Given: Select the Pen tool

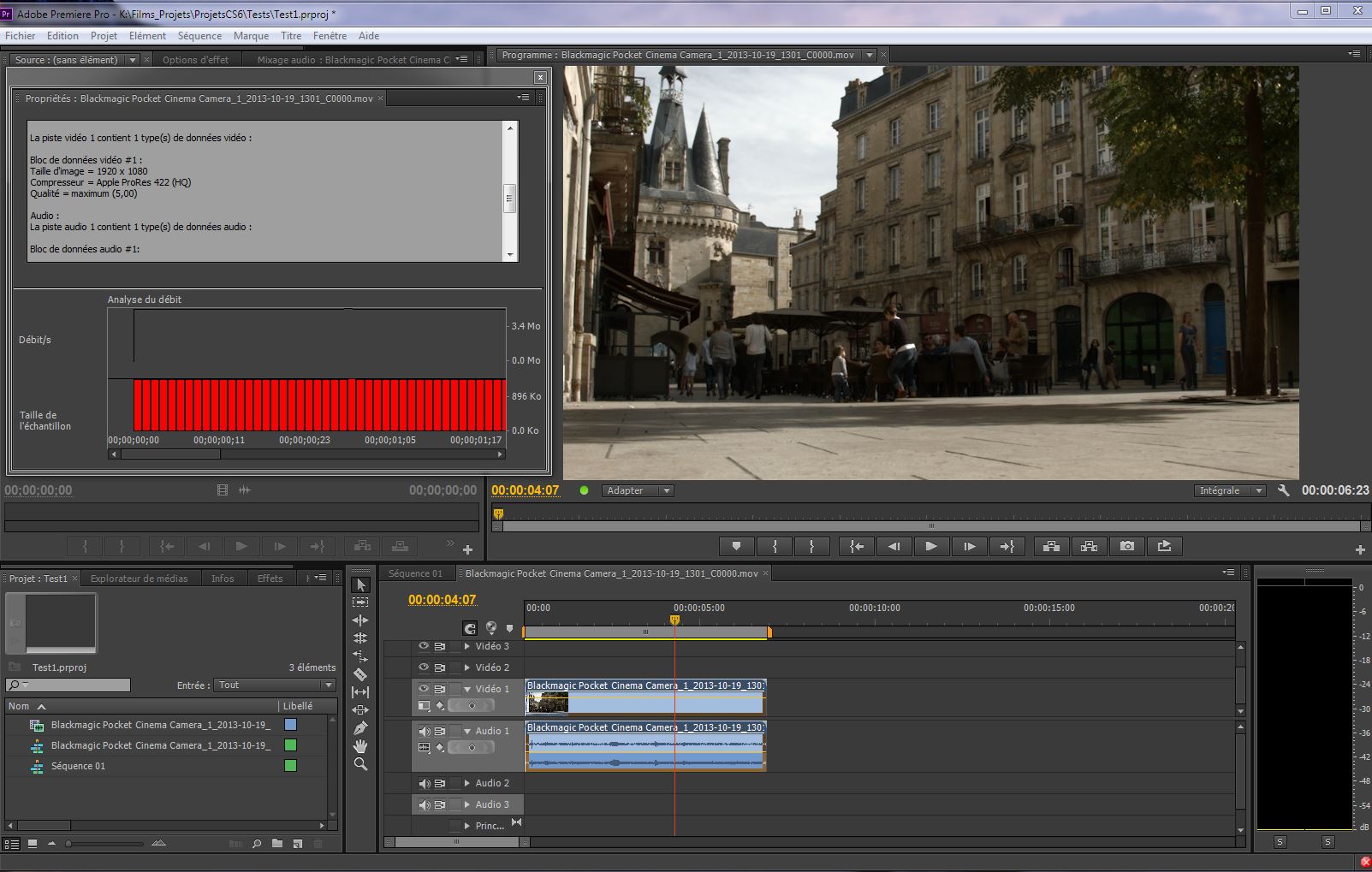Looking at the screenshot, I should point(360,728).
